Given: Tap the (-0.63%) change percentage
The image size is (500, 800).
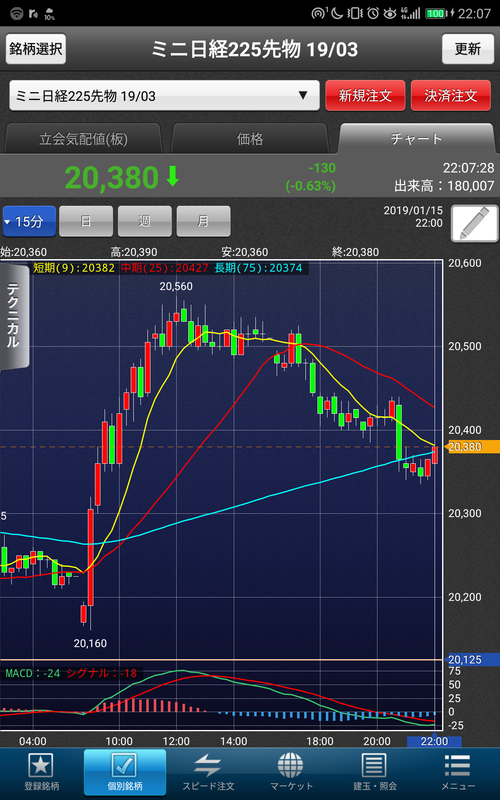Looking at the screenshot, I should point(311,186).
